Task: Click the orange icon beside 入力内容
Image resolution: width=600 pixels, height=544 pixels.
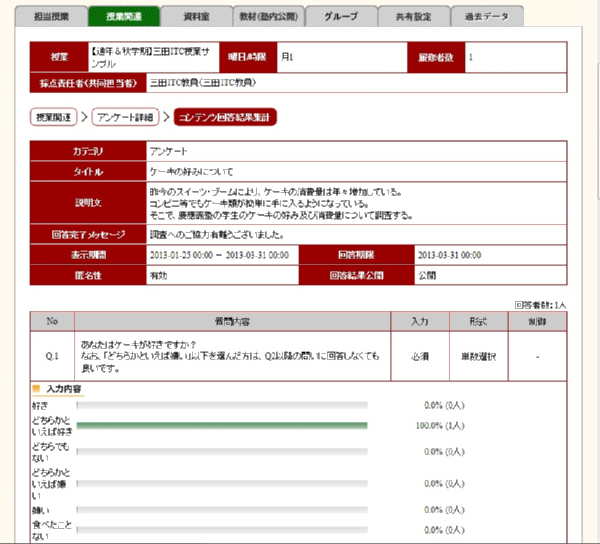Action: pyautogui.click(x=37, y=387)
